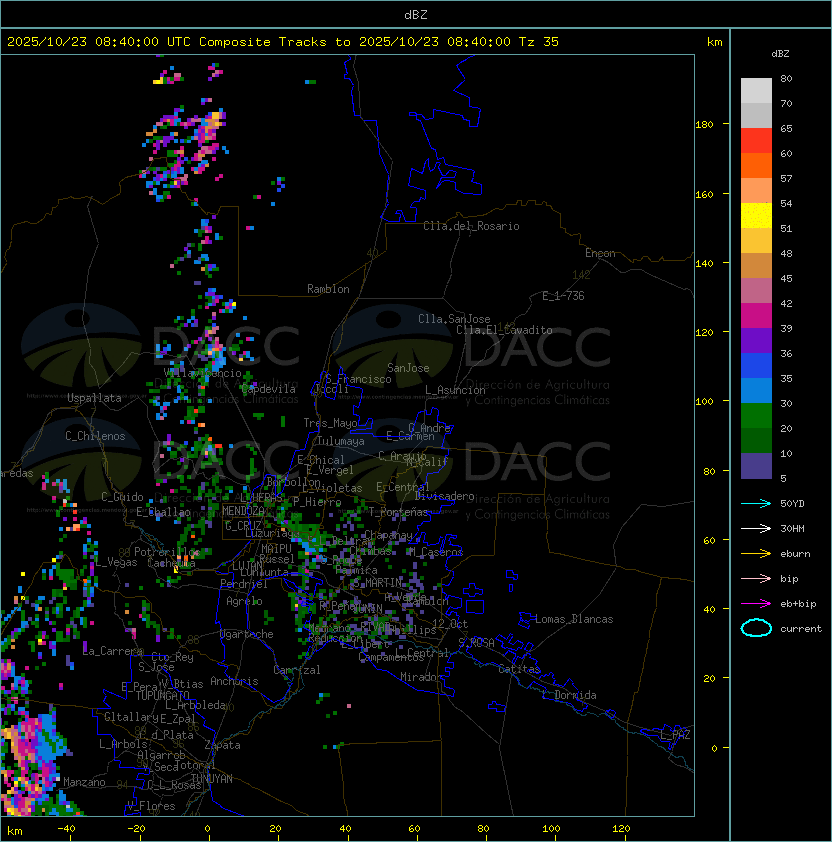Pick the slate purple 5–10 dBZ swatch
Image resolution: width=832 pixels, height=842 pixels.
point(756,466)
